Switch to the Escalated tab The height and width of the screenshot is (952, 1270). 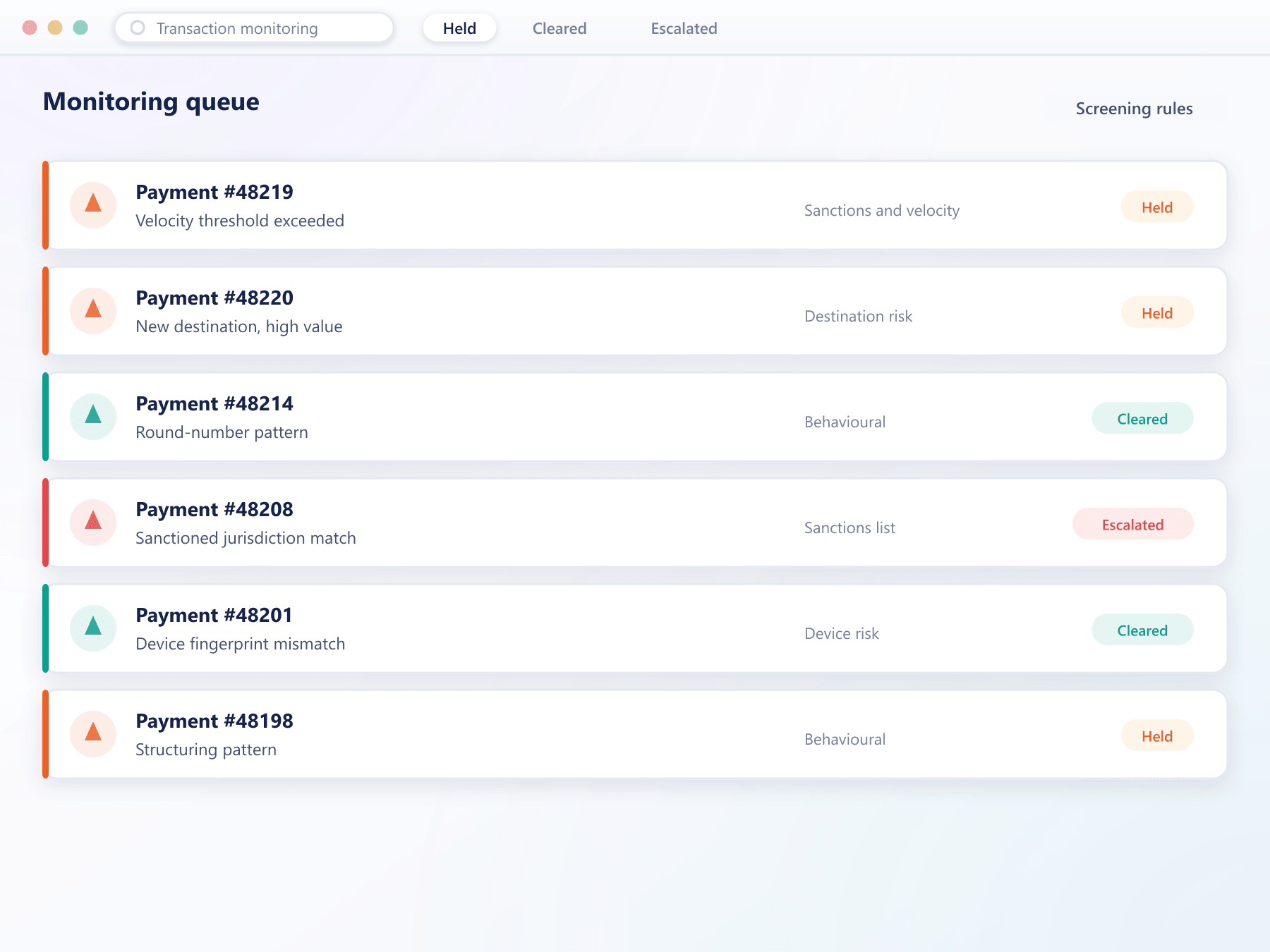(x=684, y=28)
